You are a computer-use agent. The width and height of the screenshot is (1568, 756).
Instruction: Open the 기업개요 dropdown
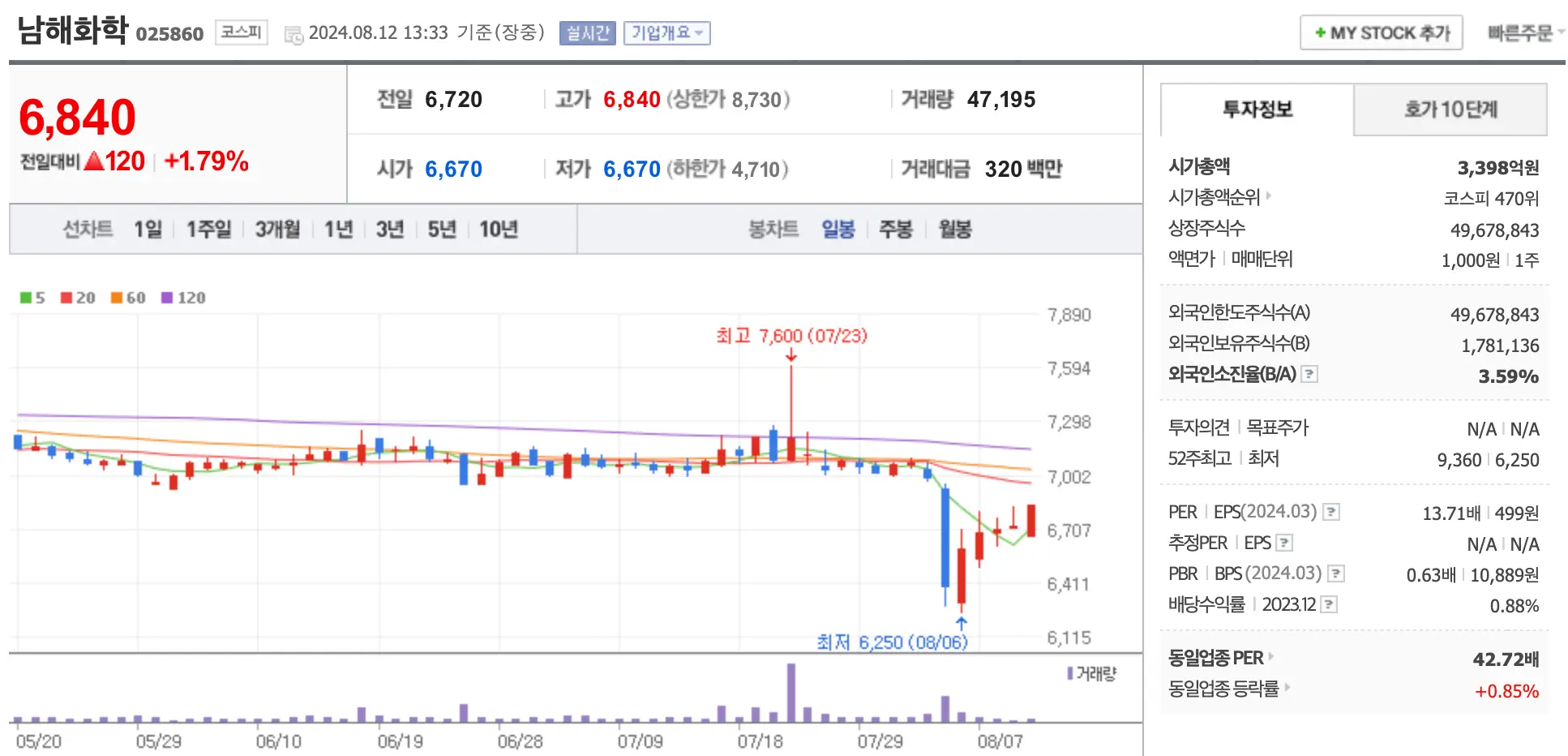pos(666,32)
